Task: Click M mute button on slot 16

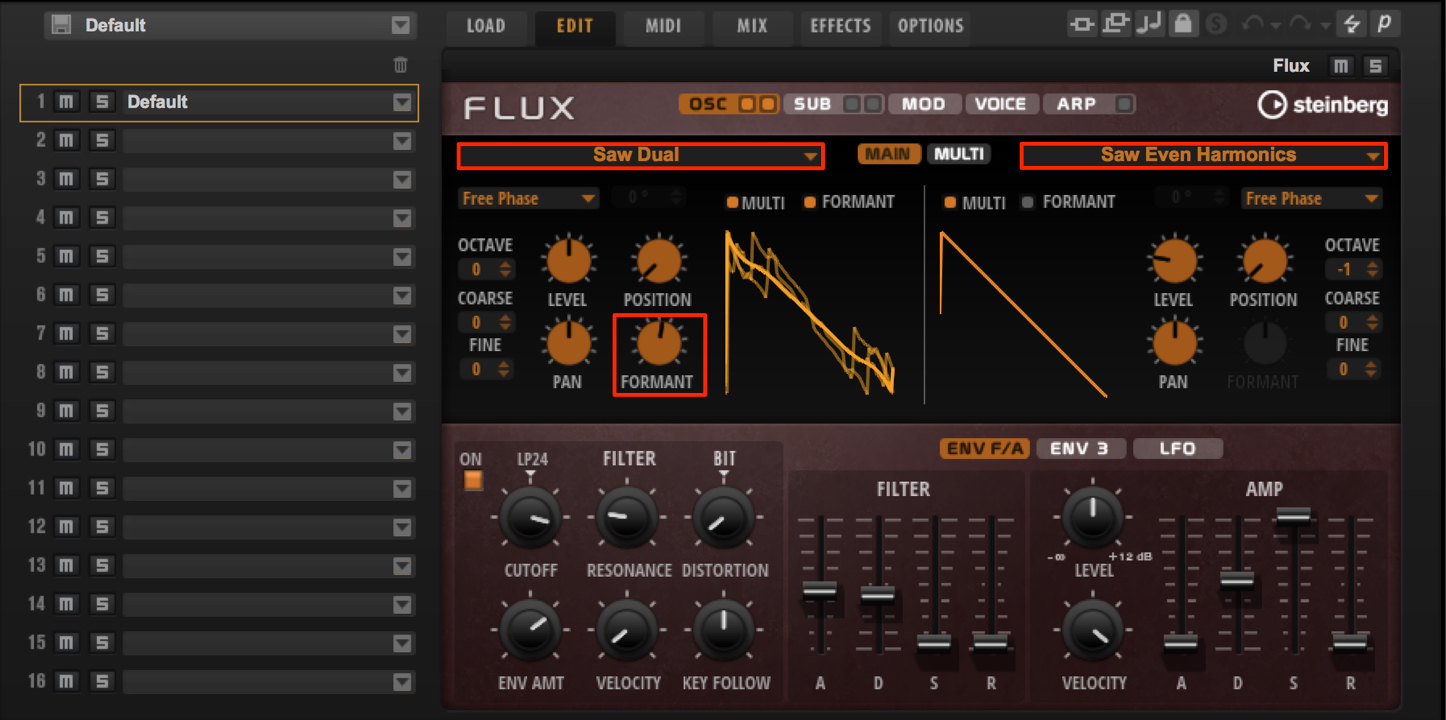Action: point(66,681)
